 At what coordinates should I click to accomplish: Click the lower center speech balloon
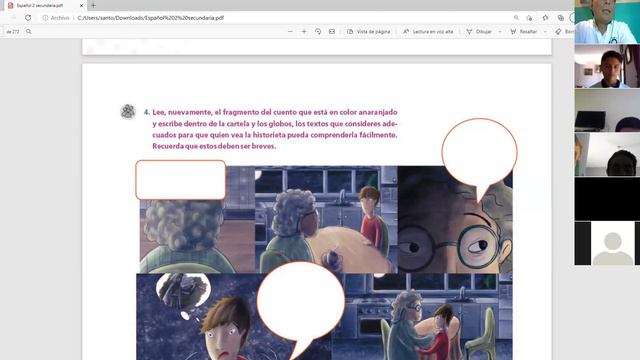[x=301, y=301]
